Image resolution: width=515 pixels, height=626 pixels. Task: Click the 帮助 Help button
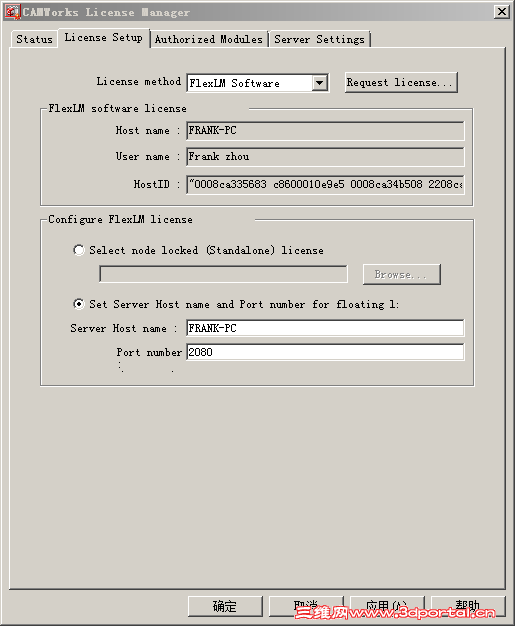(468, 606)
